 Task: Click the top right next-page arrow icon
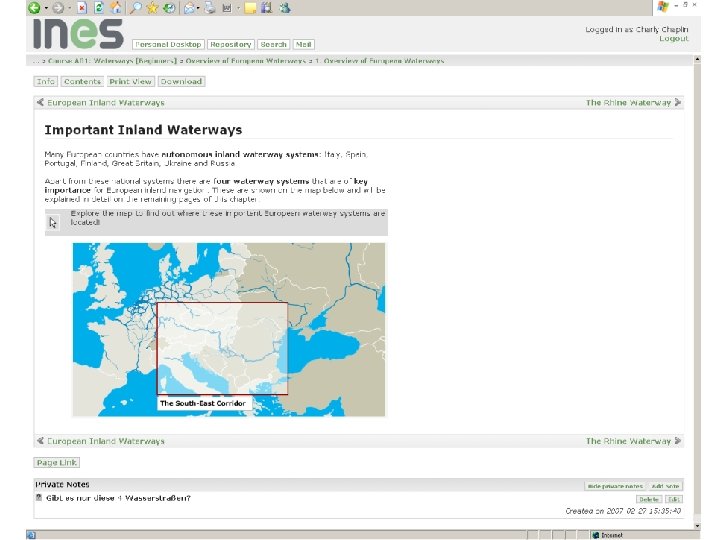tap(678, 102)
